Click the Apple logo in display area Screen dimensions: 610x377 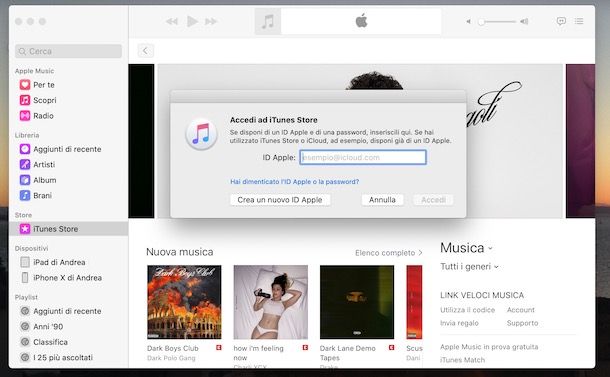(361, 21)
